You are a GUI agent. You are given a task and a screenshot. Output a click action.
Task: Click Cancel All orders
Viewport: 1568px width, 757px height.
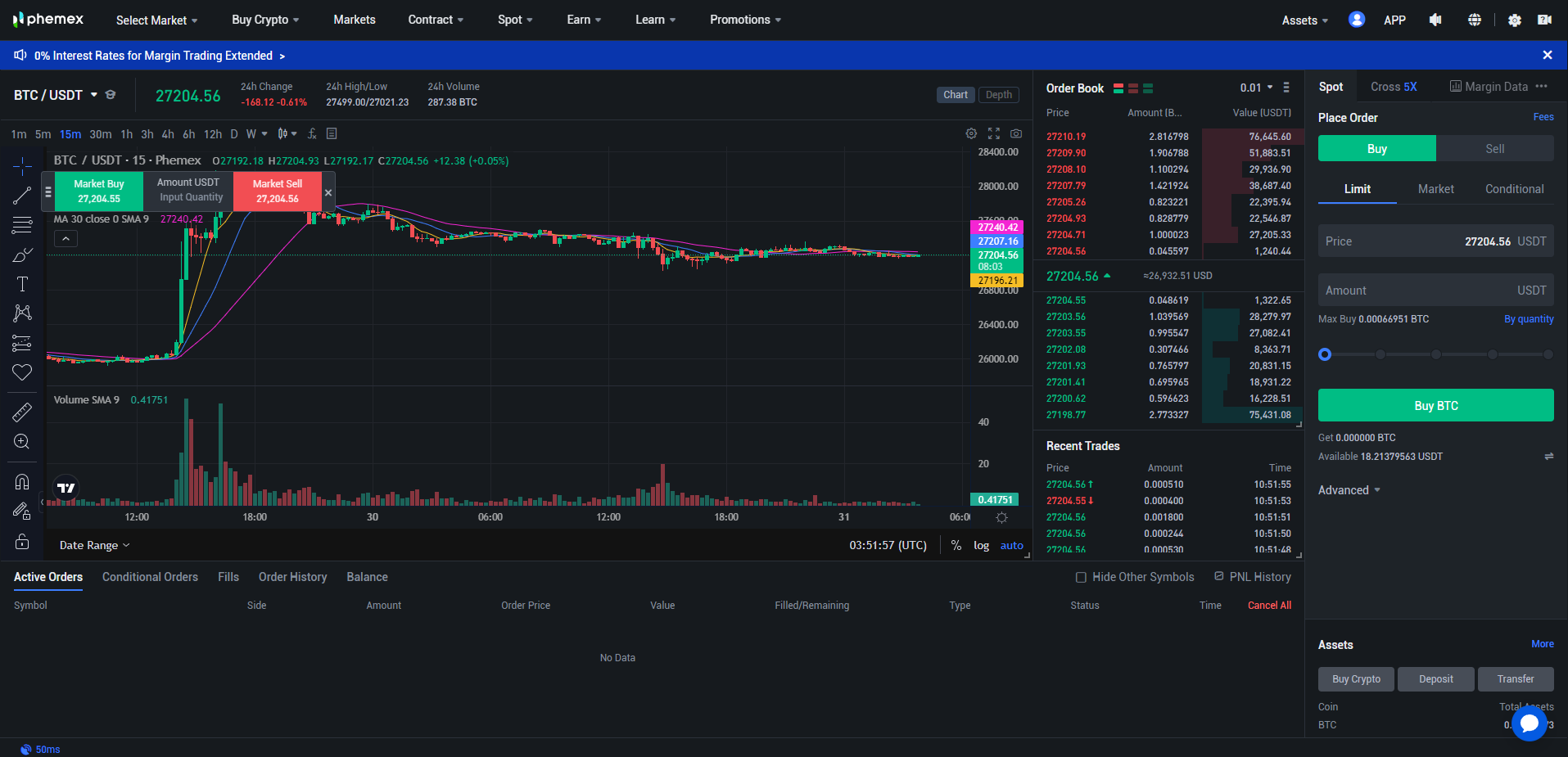click(1269, 606)
